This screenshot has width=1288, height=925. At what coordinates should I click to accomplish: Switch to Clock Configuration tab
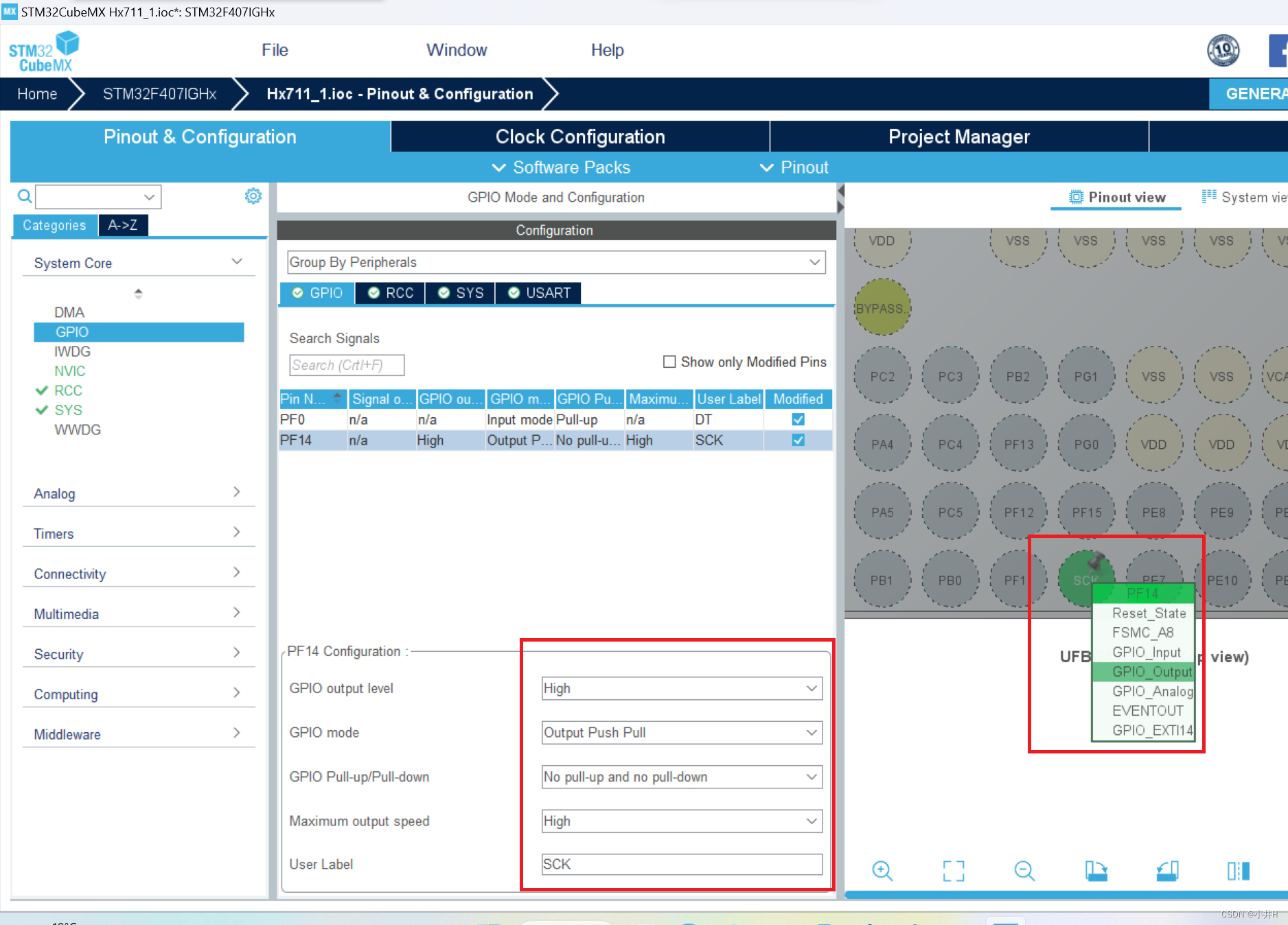coord(580,137)
